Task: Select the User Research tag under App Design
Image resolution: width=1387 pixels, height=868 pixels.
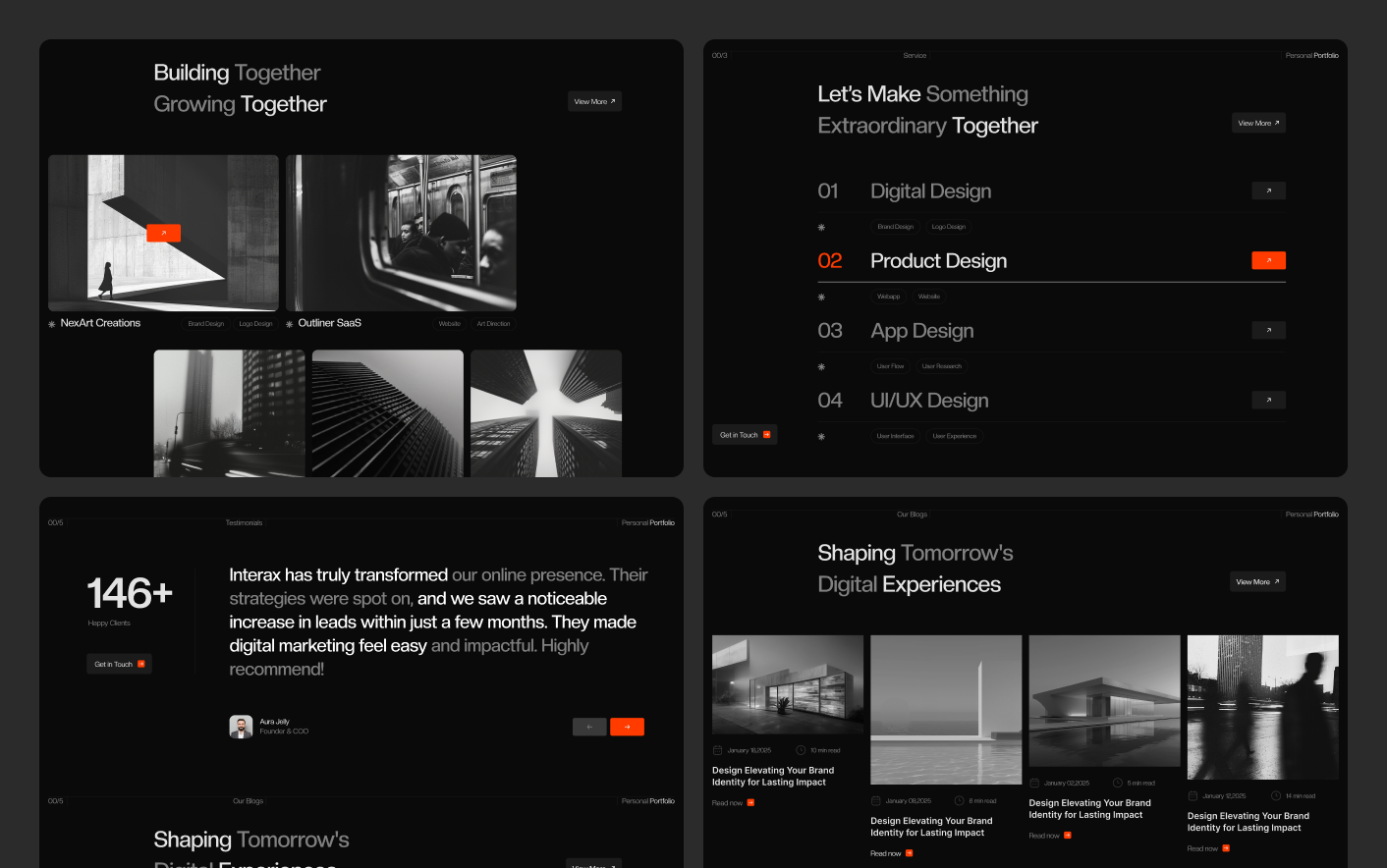Action: click(941, 366)
